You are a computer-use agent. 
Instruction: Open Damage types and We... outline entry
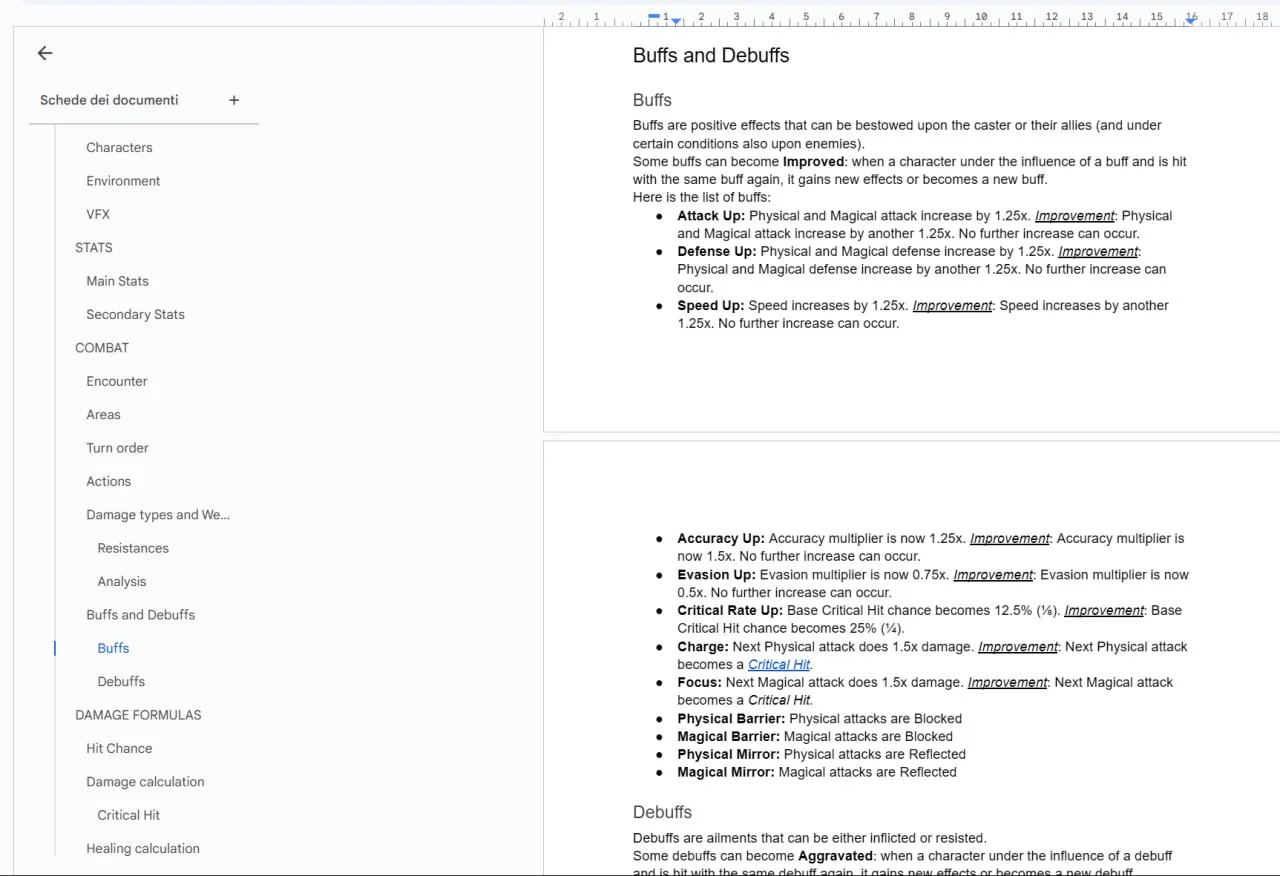pos(158,515)
